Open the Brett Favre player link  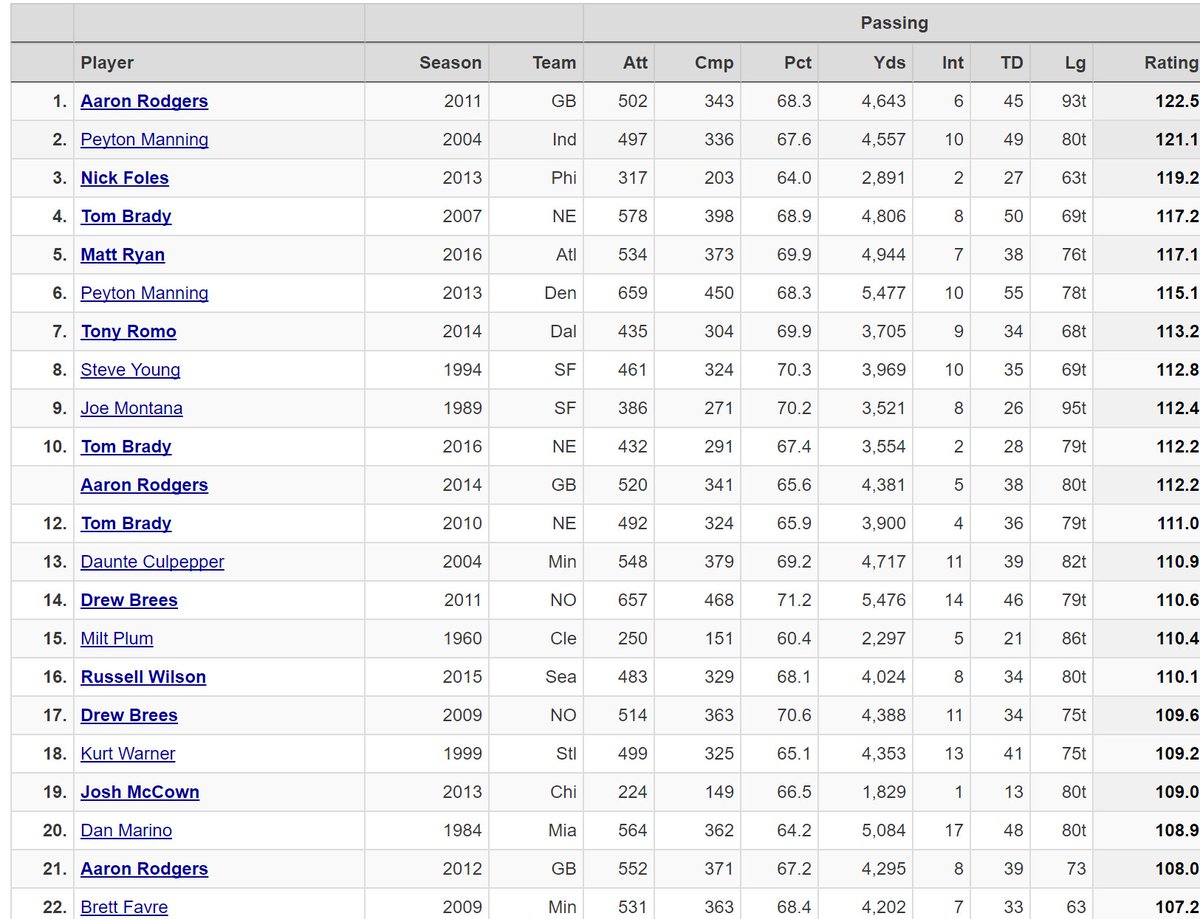124,907
